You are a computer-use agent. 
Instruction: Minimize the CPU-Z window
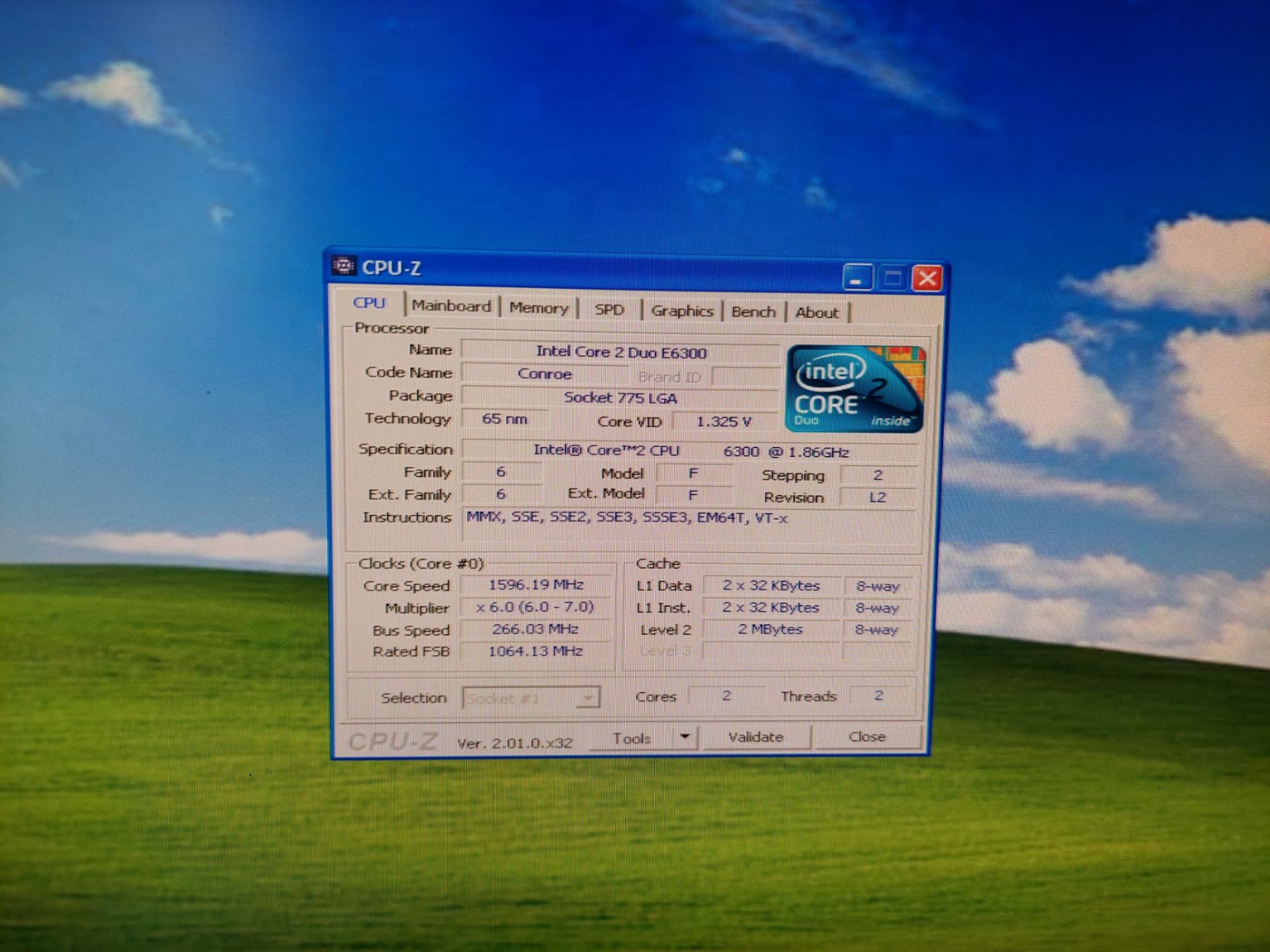(x=857, y=278)
